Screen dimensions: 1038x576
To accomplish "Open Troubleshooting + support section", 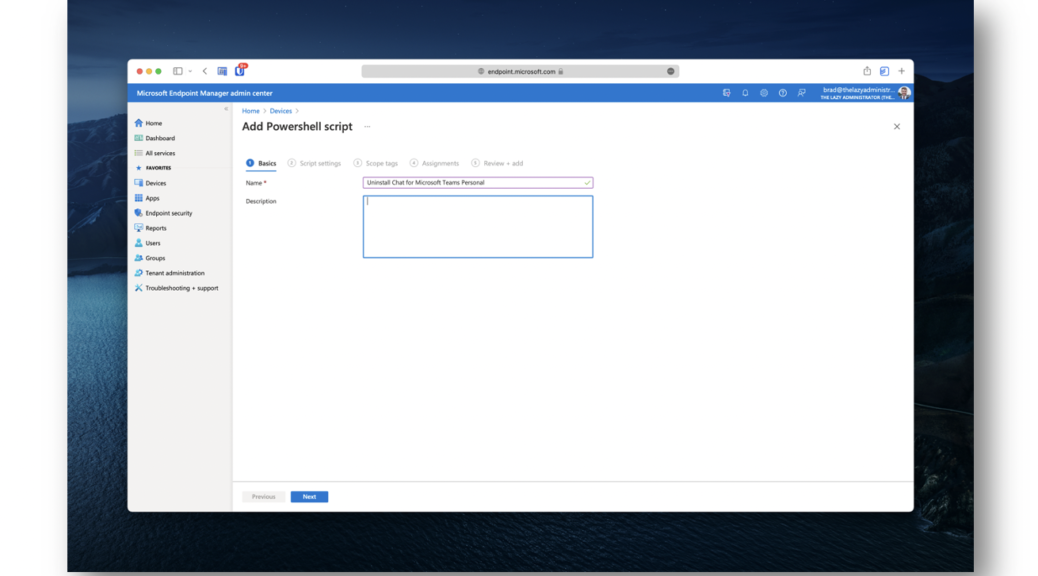I will (x=176, y=288).
